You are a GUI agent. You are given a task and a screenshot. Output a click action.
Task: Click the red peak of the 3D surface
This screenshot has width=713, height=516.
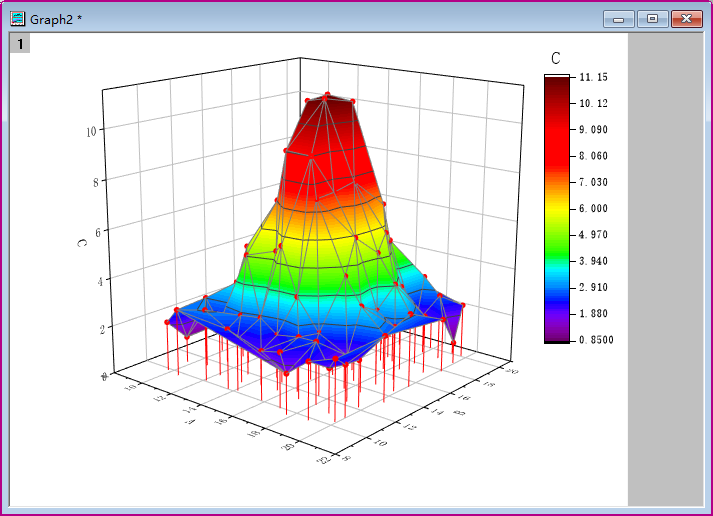pyautogui.click(x=326, y=110)
